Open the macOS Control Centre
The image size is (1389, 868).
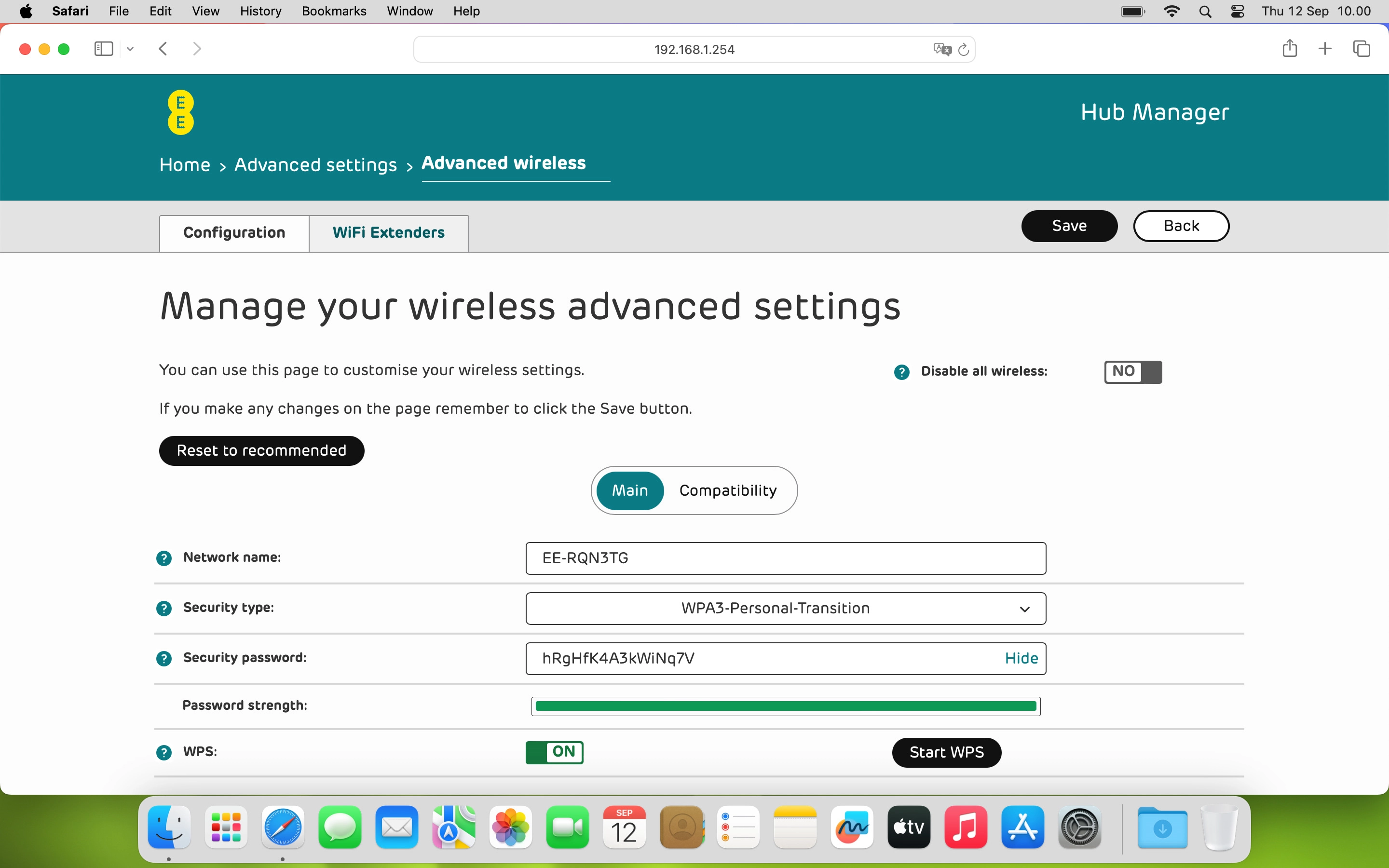(x=1238, y=11)
